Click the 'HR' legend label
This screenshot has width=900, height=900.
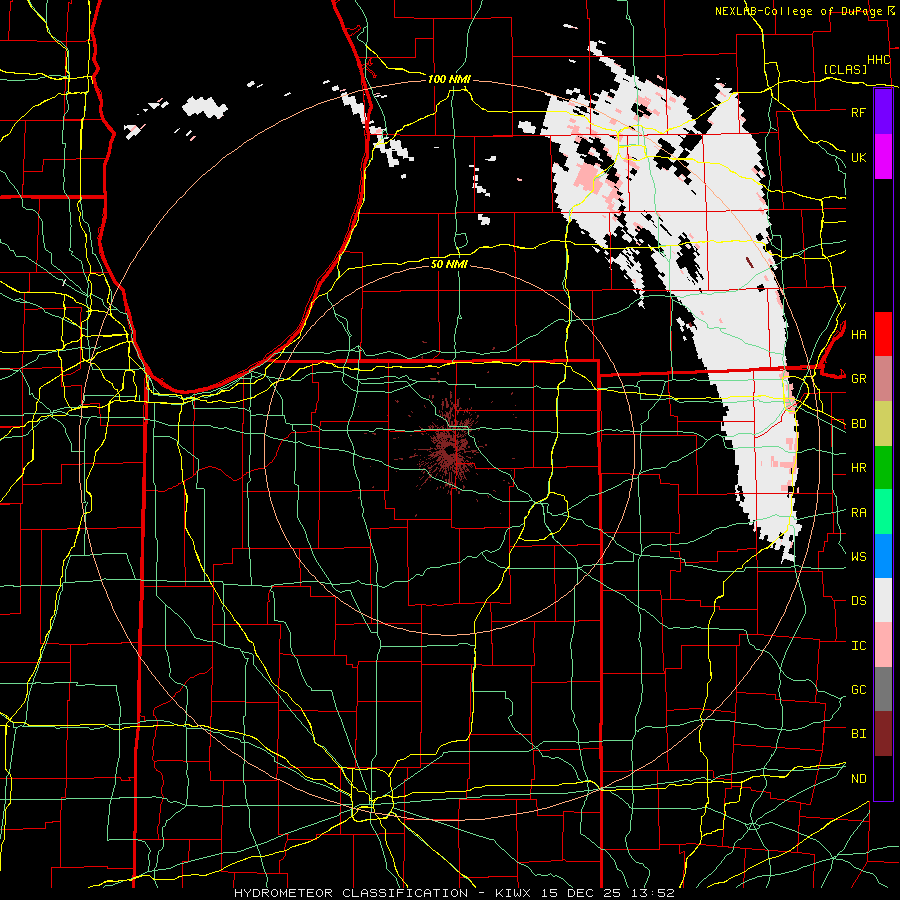pos(858,468)
